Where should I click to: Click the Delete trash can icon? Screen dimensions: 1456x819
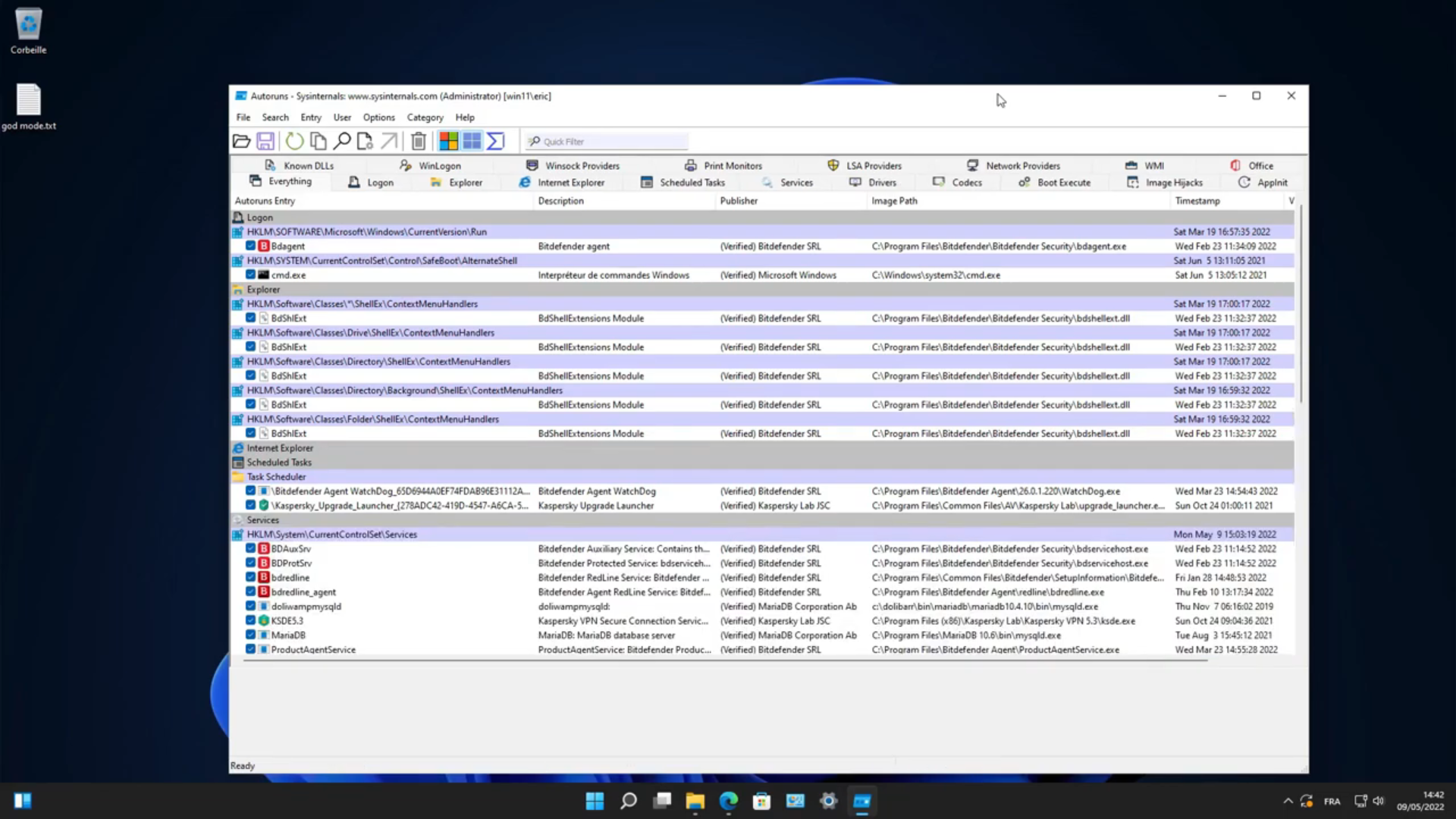[x=419, y=141]
